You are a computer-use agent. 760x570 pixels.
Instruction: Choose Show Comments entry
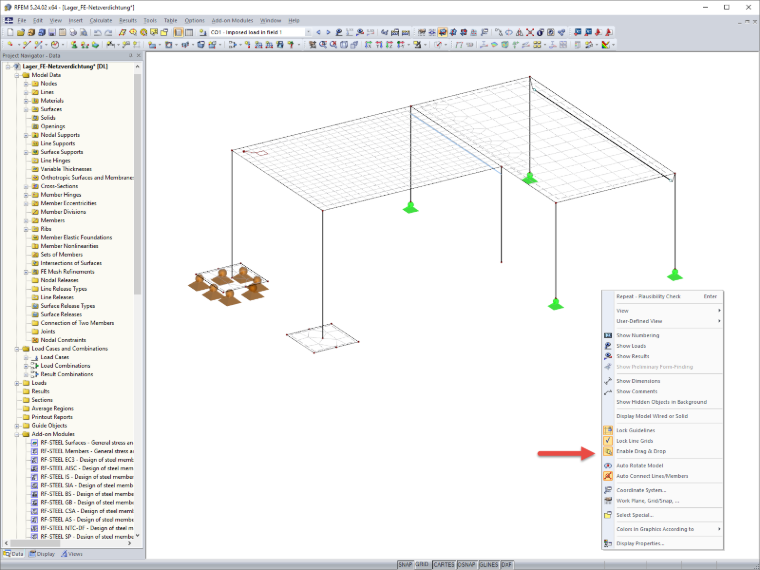(x=663, y=391)
